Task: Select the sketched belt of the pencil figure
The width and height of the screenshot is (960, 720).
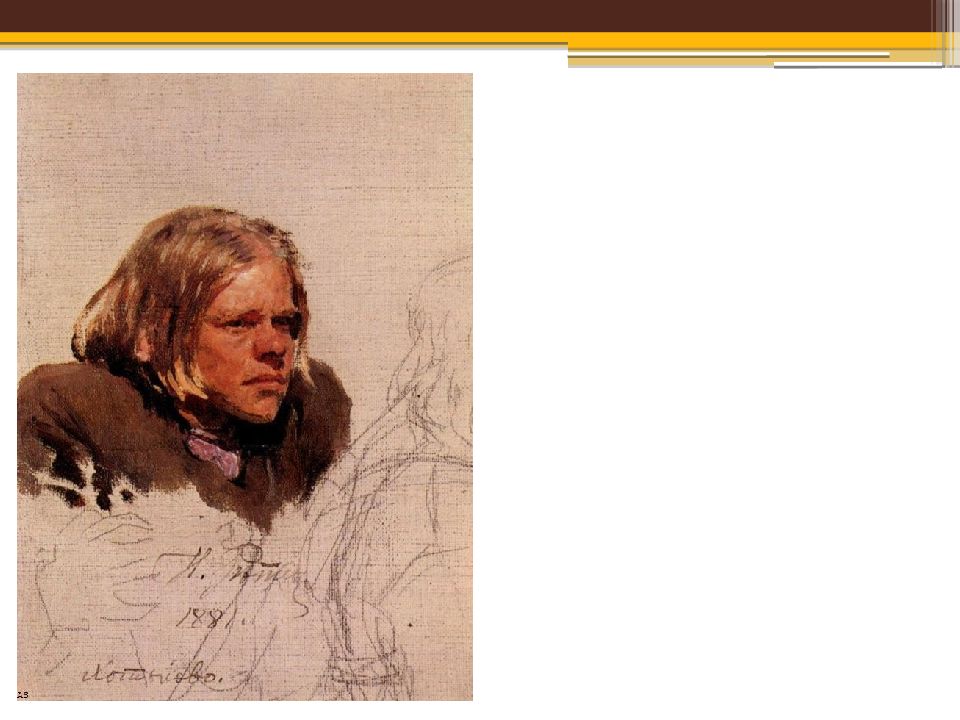Action: point(367,669)
